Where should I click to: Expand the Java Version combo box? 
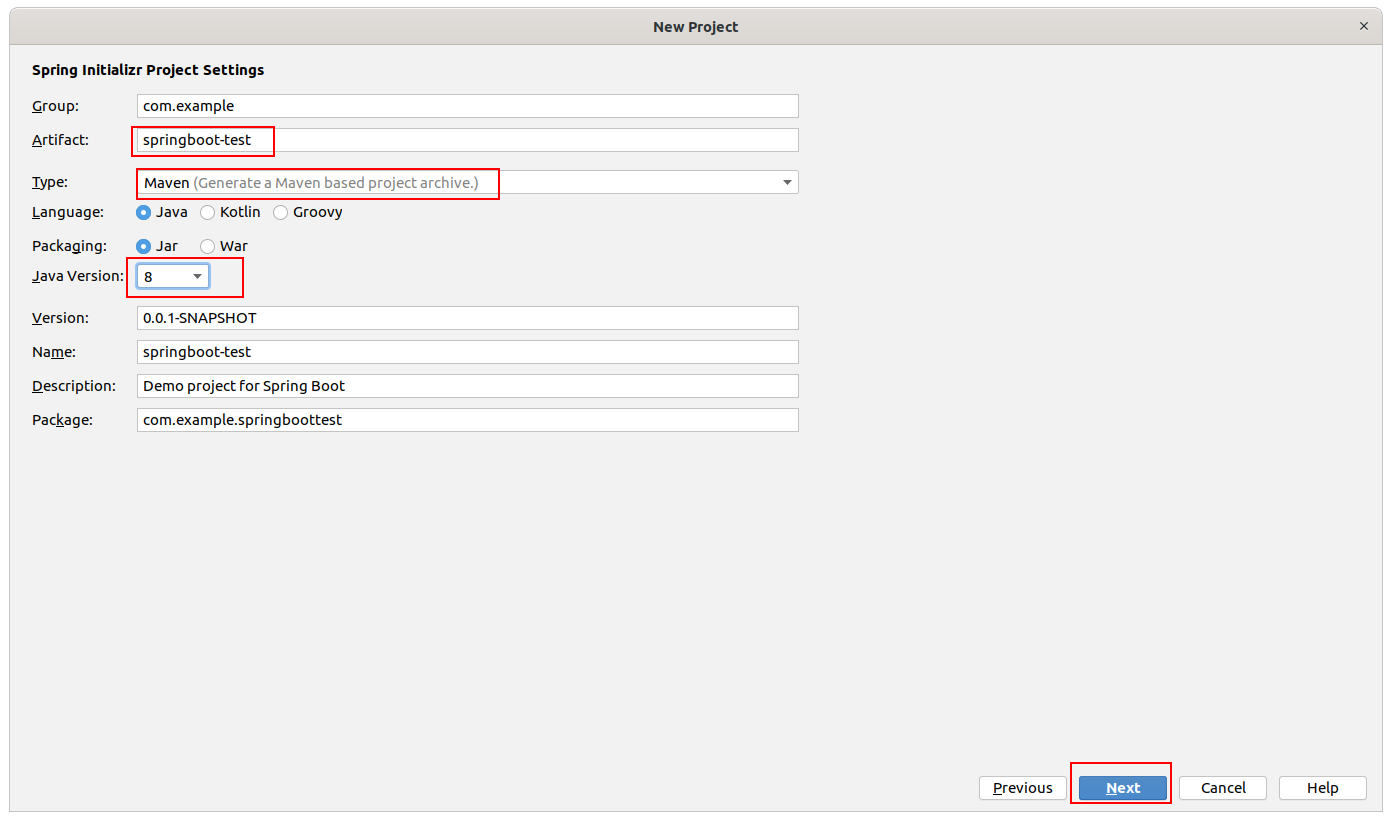(173, 276)
